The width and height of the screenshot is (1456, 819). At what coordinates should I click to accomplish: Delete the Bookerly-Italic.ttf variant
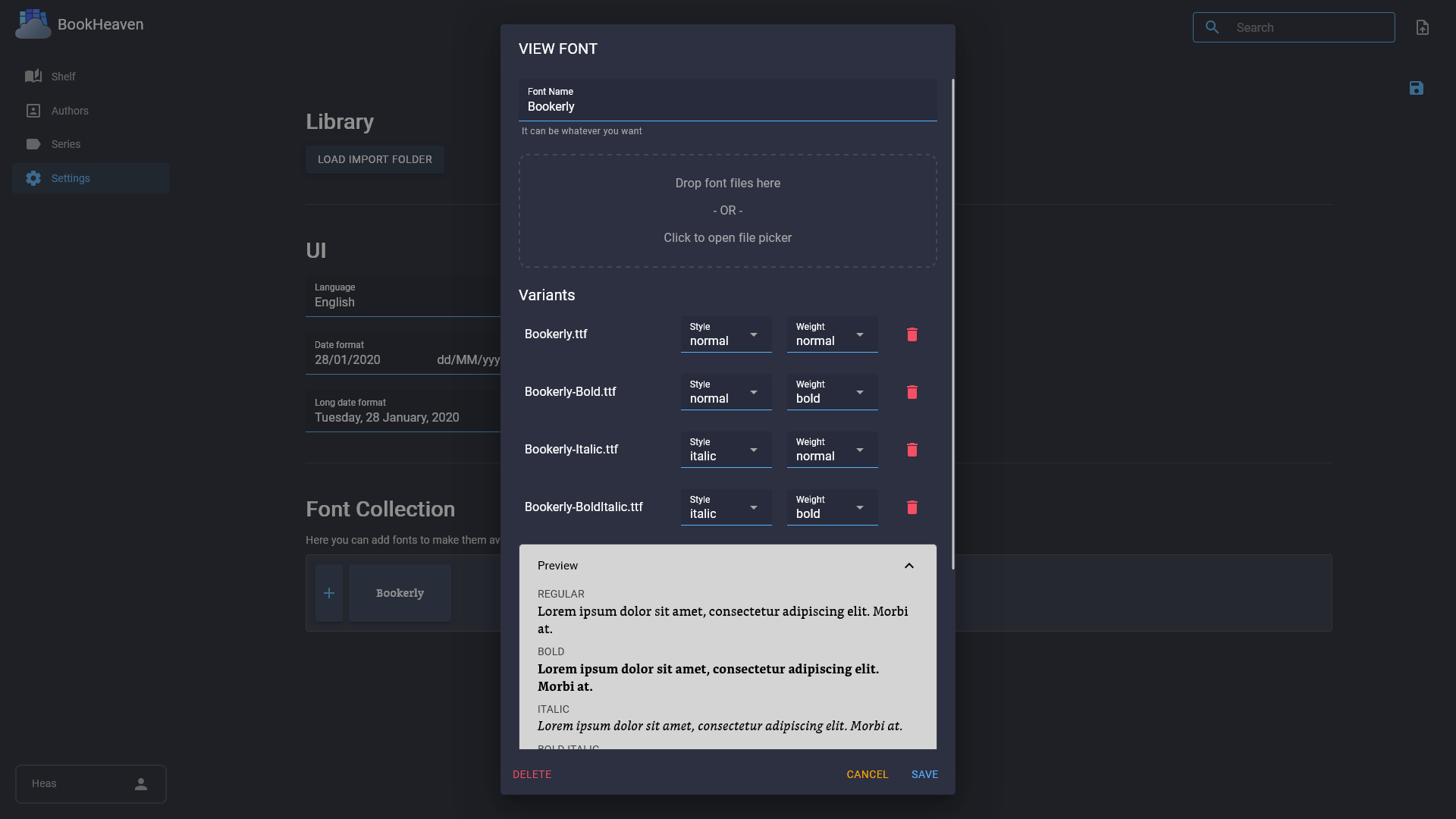tap(912, 450)
